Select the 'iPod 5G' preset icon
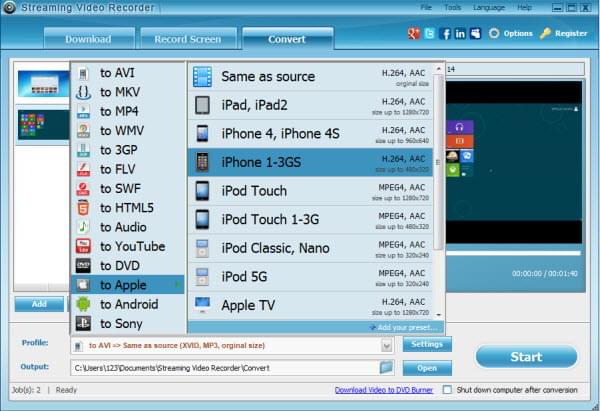600x411 pixels. click(x=202, y=277)
